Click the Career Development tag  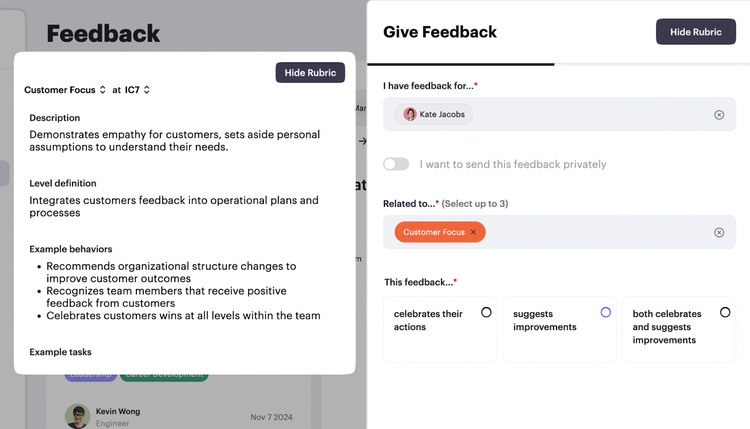pos(164,377)
